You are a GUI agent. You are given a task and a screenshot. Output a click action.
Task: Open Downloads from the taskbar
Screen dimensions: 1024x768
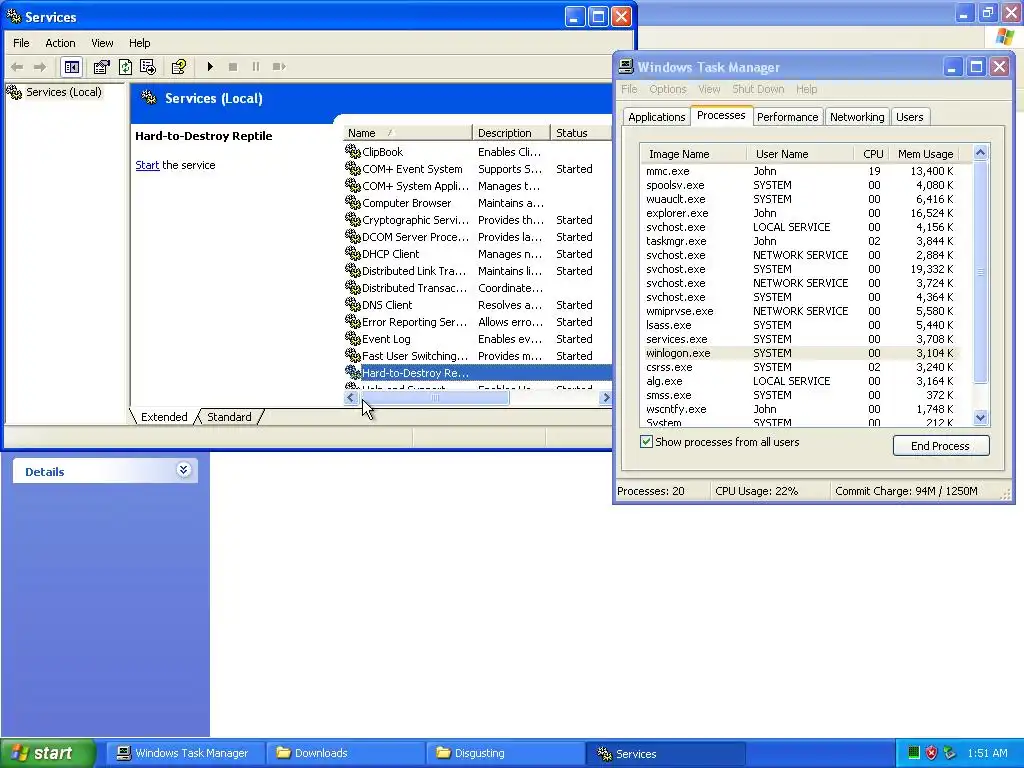point(344,753)
